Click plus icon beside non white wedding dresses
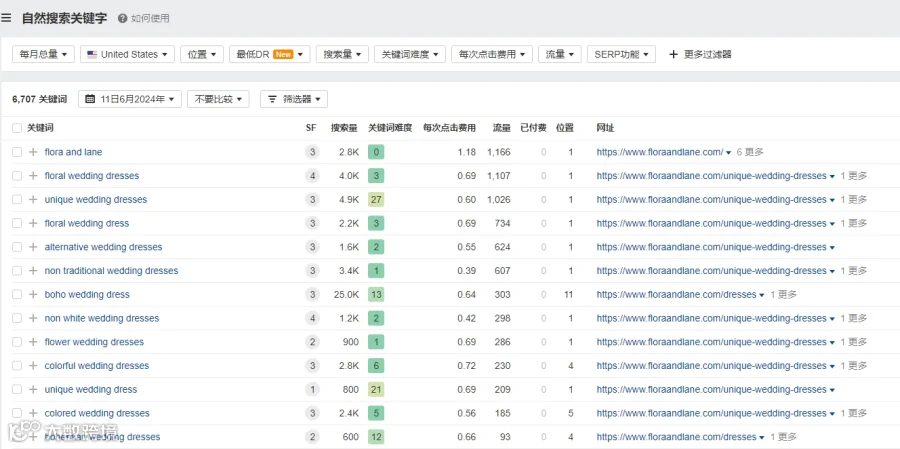900x449 pixels. pyautogui.click(x=33, y=318)
